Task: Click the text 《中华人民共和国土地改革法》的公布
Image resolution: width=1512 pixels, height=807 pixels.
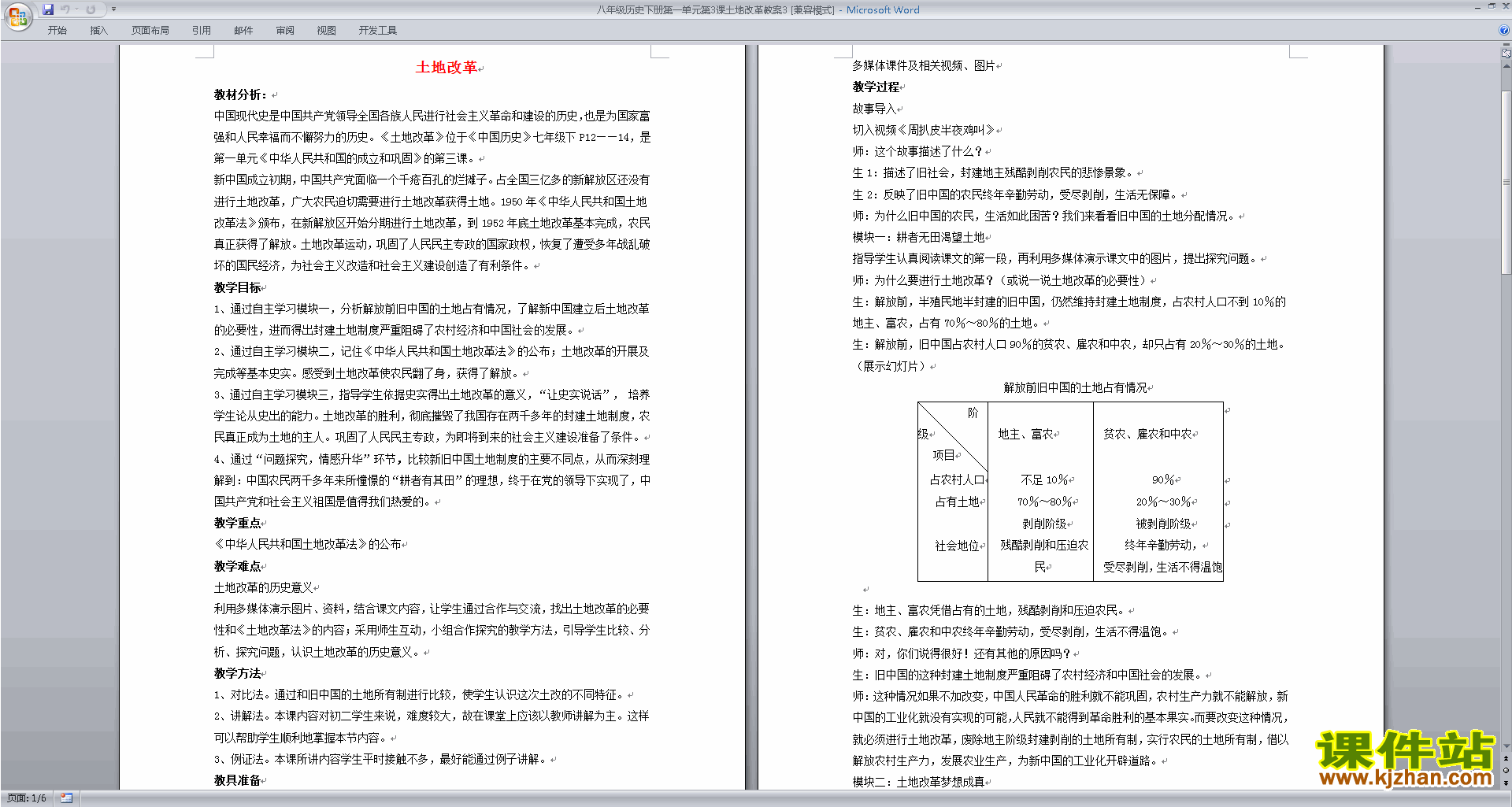Action: pos(308,544)
